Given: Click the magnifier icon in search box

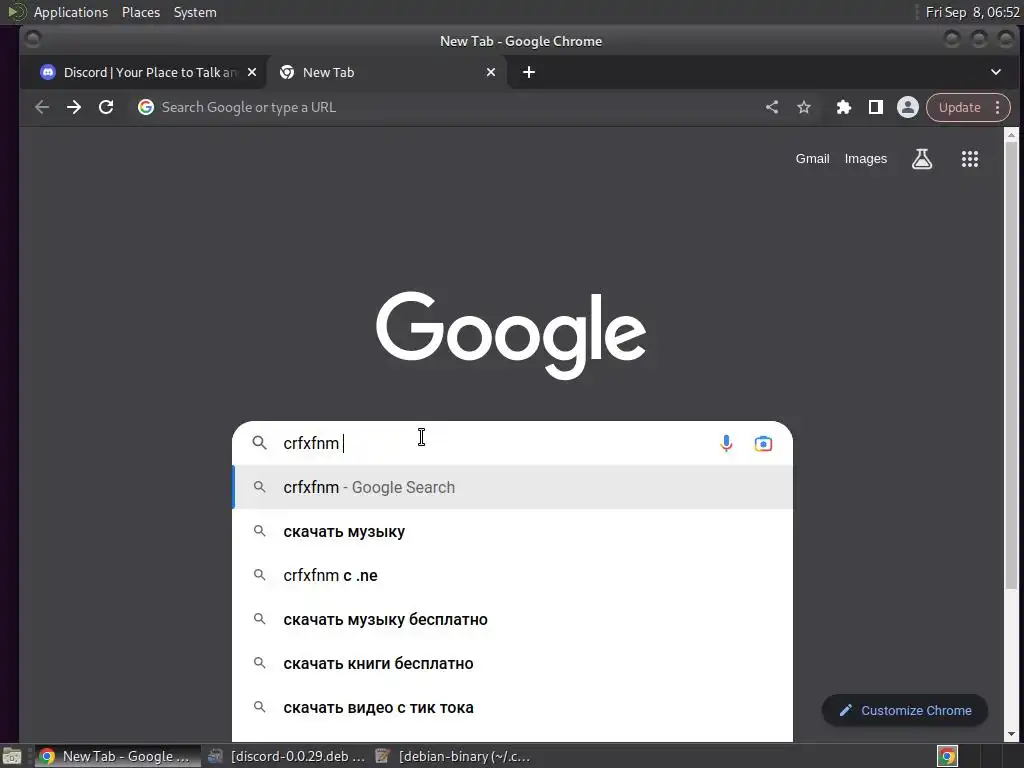Looking at the screenshot, I should click(259, 443).
